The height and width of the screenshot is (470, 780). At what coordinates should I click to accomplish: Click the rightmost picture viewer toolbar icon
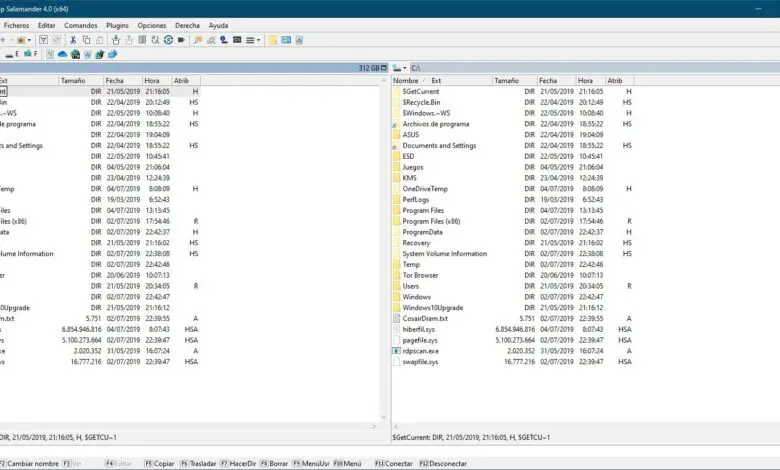(x=299, y=40)
